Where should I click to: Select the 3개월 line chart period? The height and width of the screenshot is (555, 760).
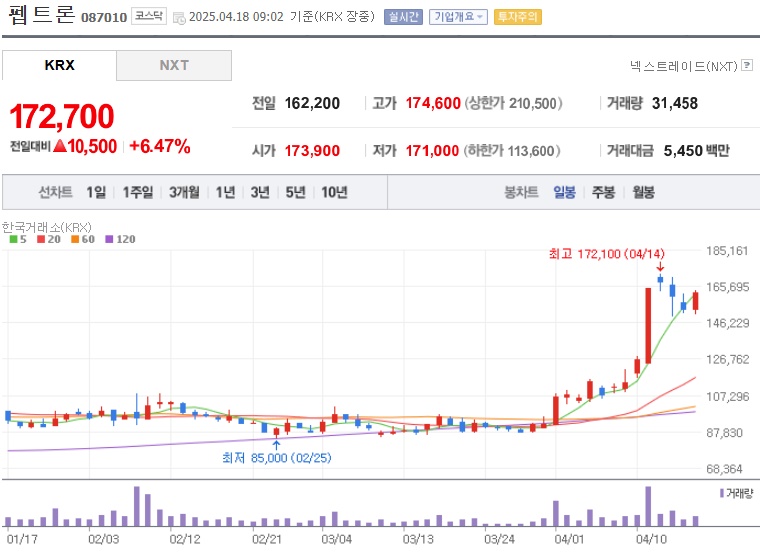point(184,192)
